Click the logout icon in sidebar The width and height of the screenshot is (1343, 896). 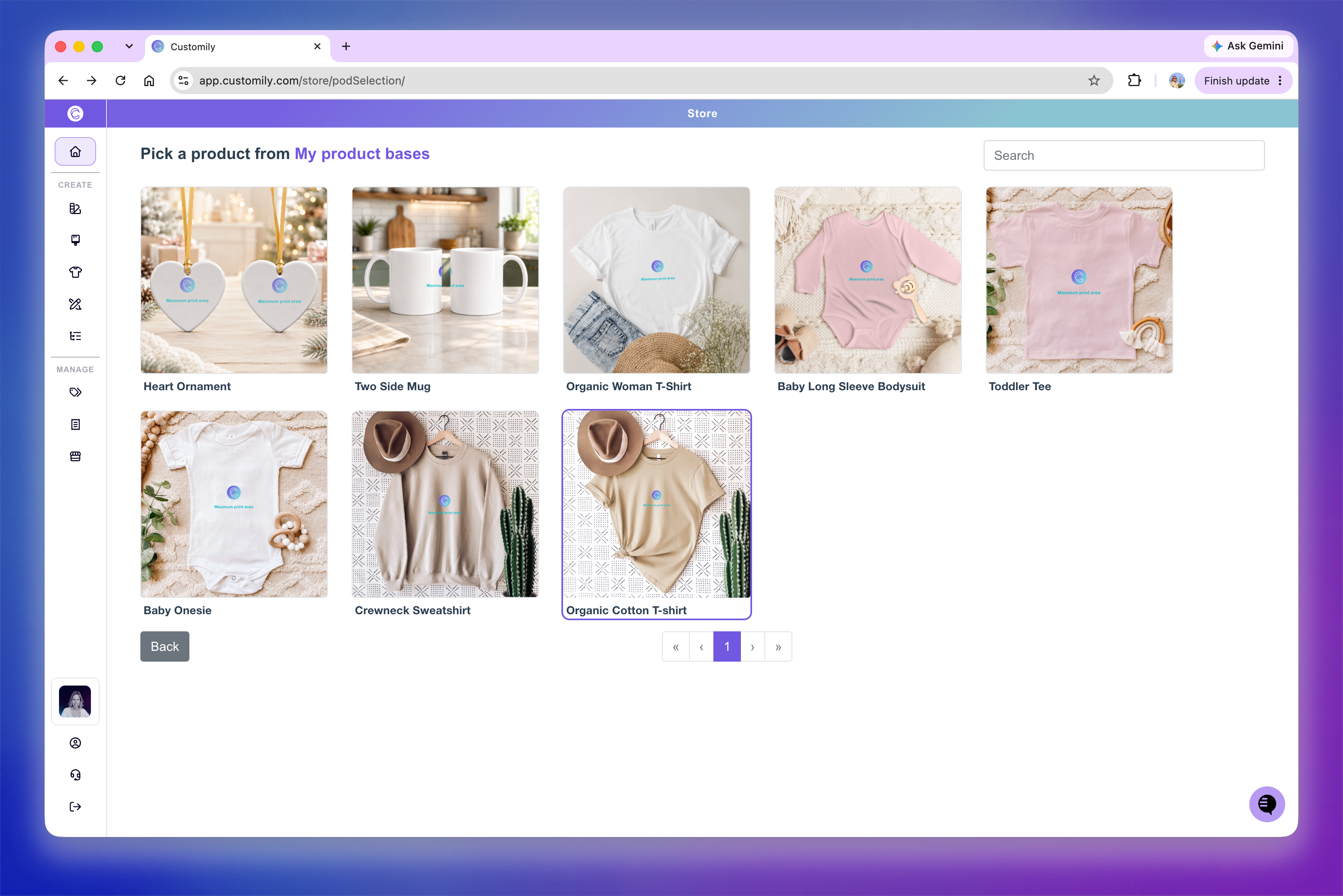(75, 807)
